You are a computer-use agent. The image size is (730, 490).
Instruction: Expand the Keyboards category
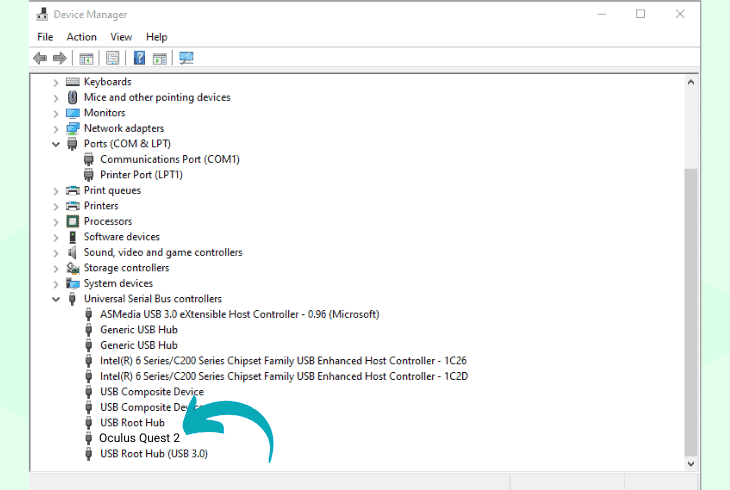(x=56, y=83)
